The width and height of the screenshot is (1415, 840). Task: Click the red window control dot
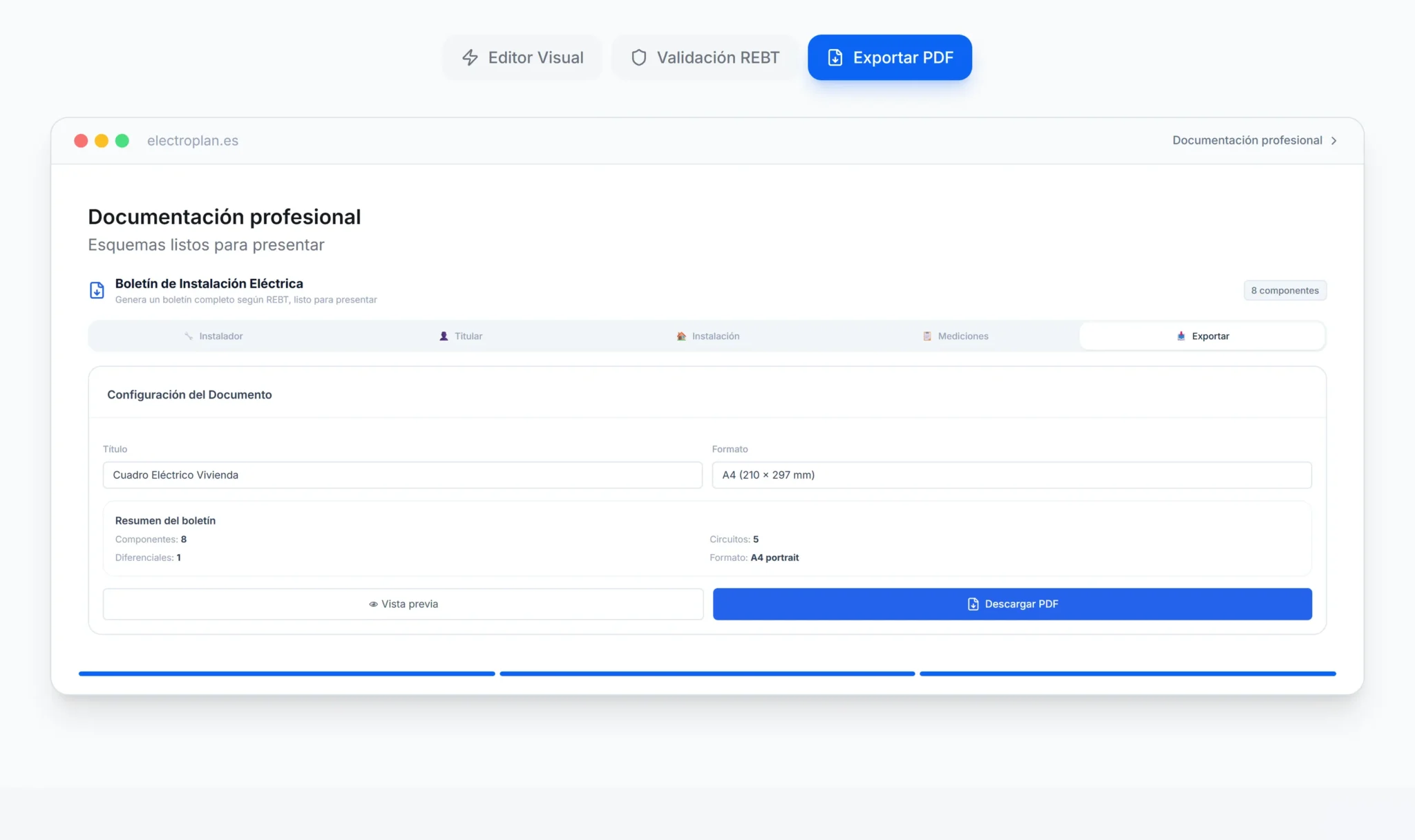pos(81,141)
